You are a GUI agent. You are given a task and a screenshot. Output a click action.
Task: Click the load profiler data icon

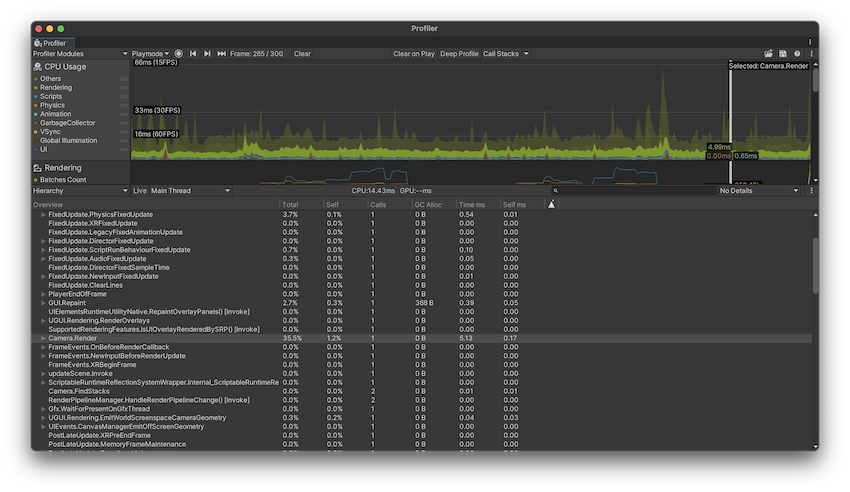coord(769,54)
